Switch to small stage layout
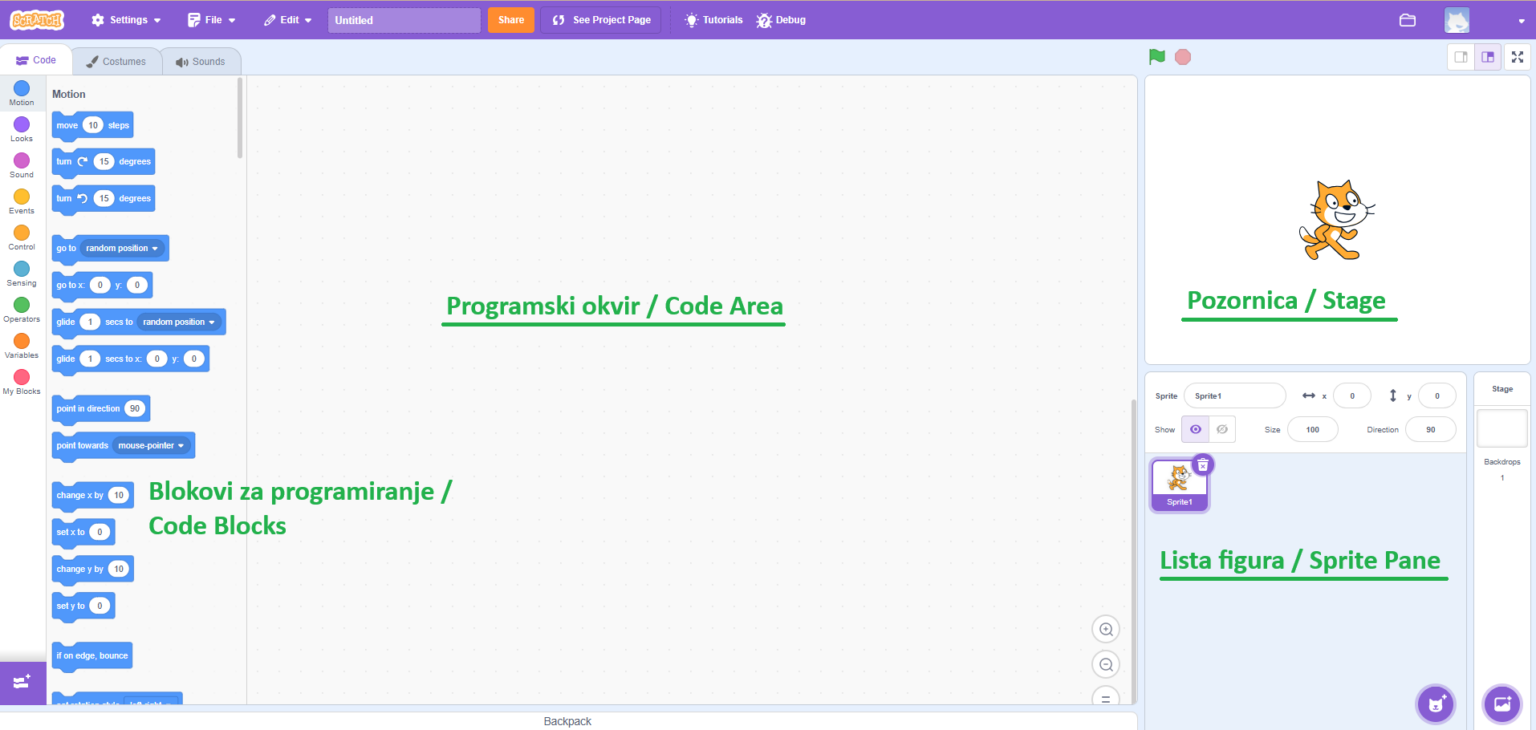The image size is (1536, 730). coord(1461,57)
